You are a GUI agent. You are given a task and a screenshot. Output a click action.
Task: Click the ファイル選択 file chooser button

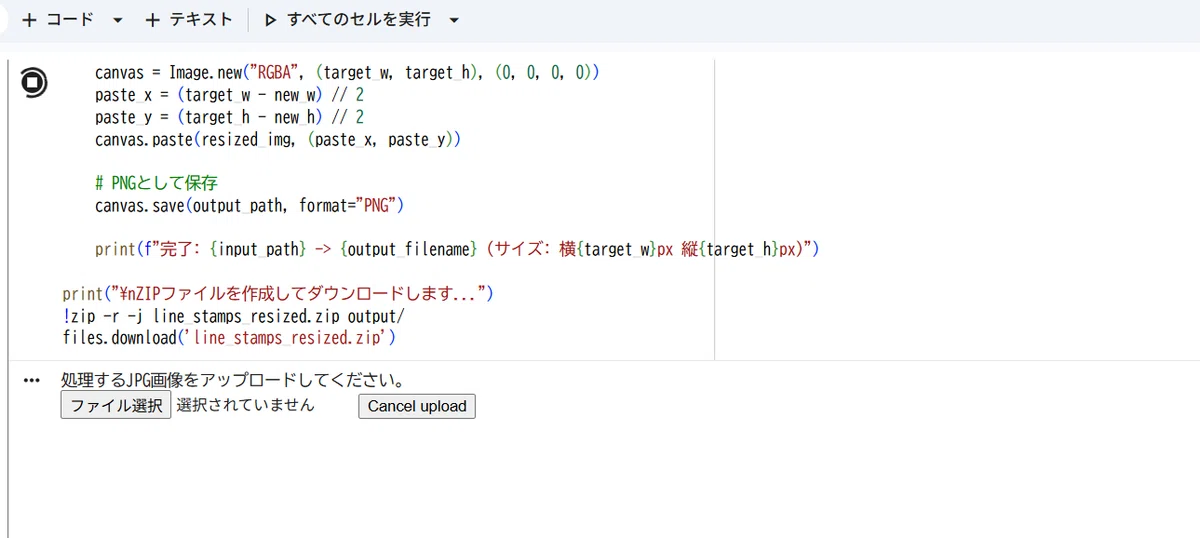click(116, 406)
